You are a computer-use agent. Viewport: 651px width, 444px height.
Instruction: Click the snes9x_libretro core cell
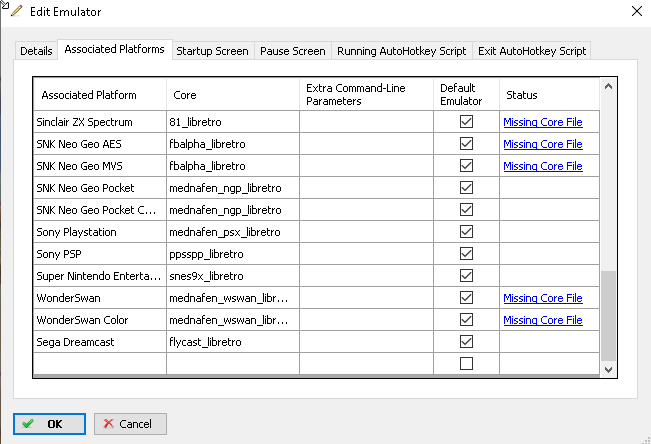[x=233, y=276]
